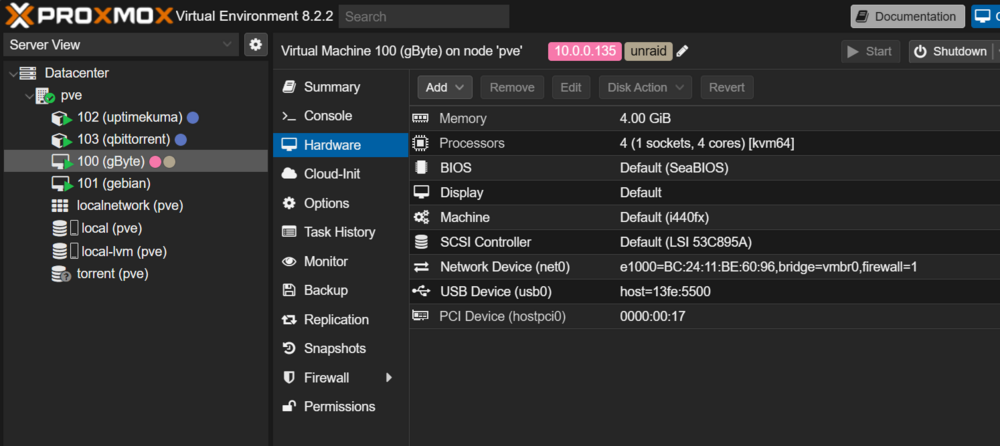Click the pink 10.0.0.135 tag

click(585, 52)
